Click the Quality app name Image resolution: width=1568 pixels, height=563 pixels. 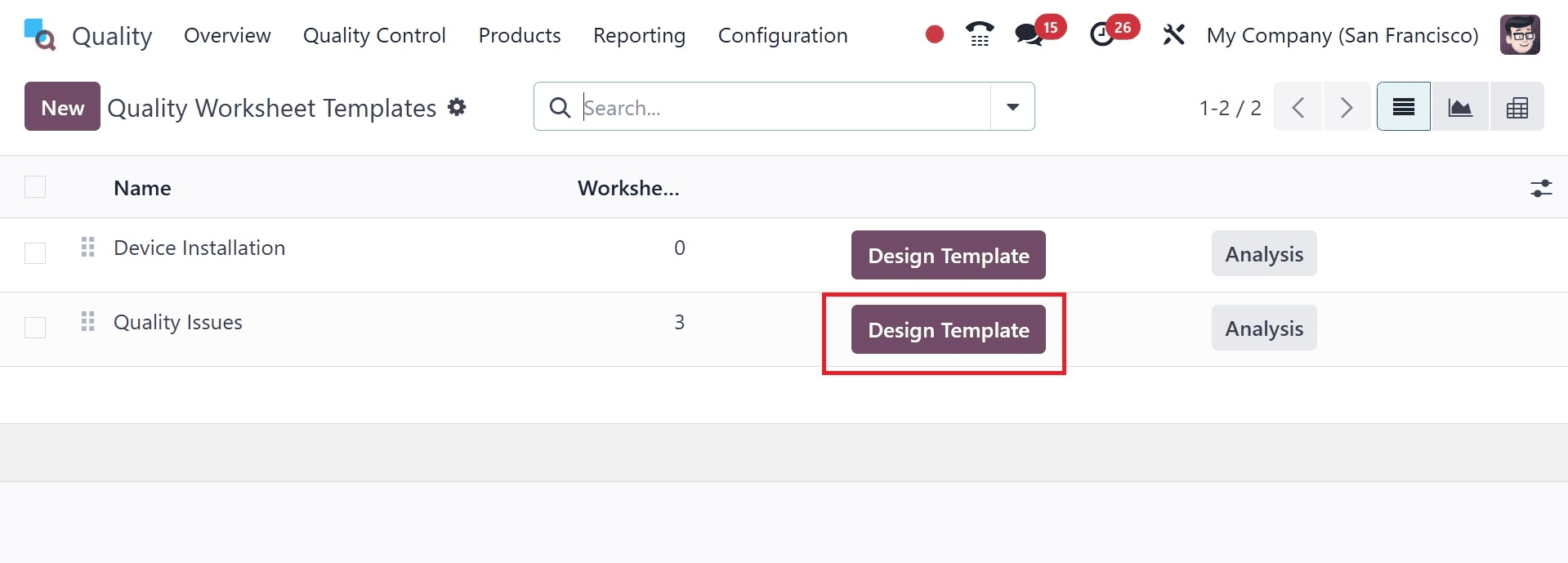(112, 36)
